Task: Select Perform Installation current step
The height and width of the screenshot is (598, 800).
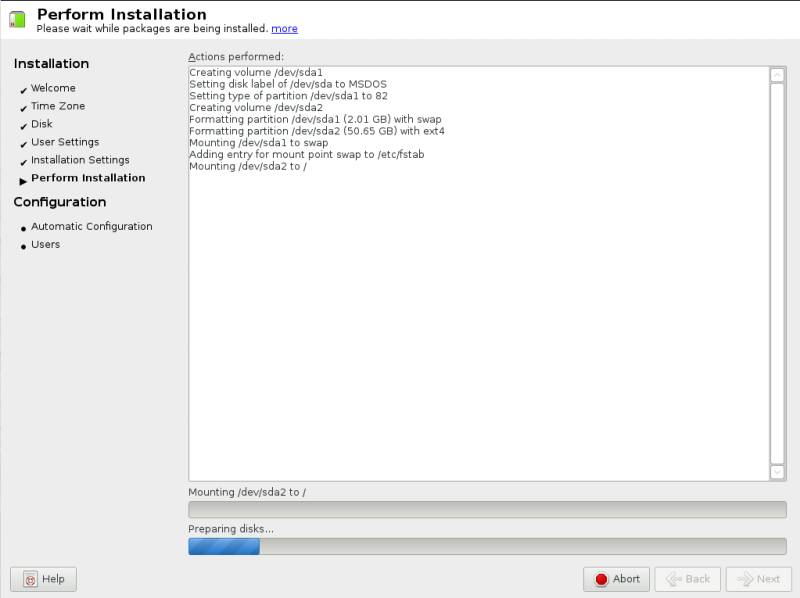Action: 88,178
